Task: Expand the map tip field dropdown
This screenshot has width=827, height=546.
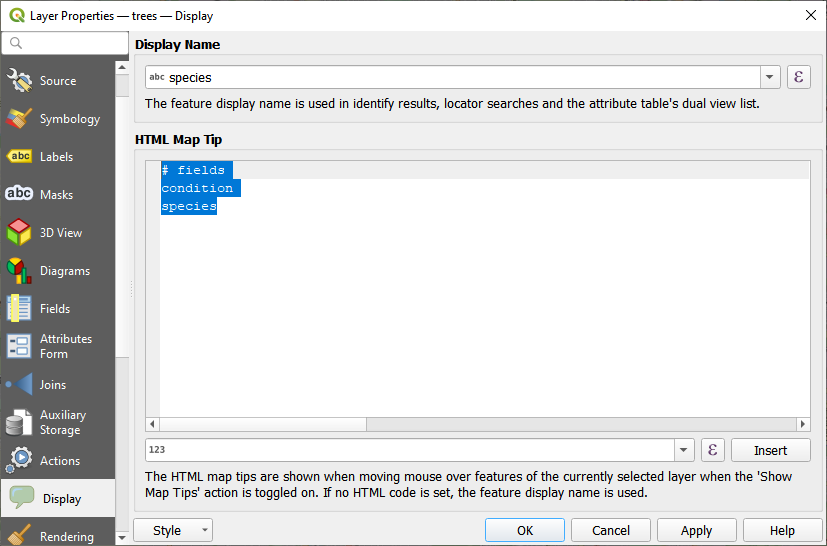Action: 684,450
